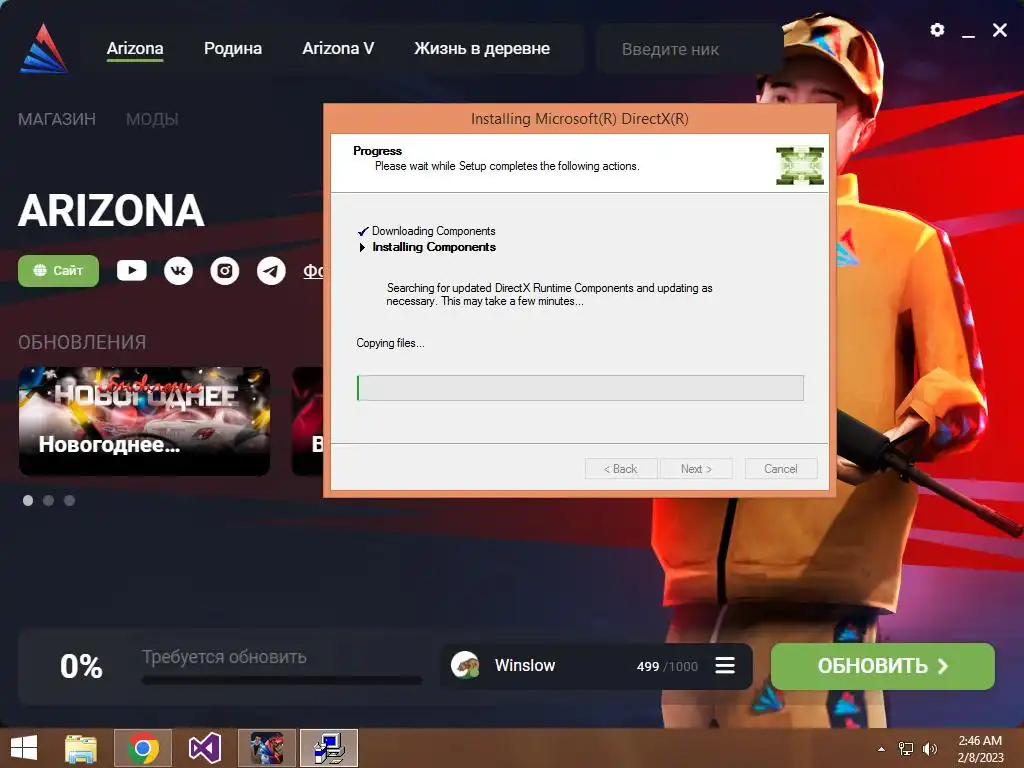Open the YouTube channel icon
Screen dimensions: 1024x768
(131, 270)
